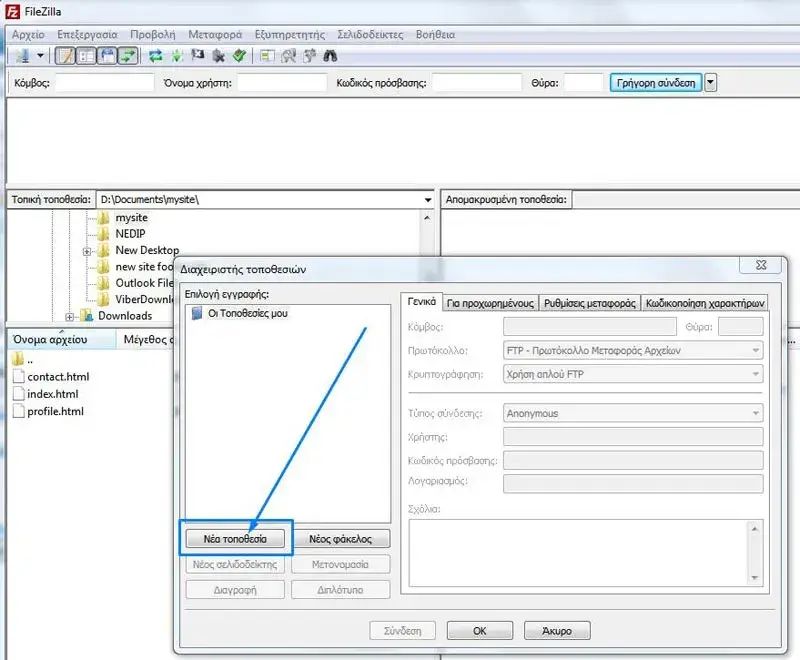This screenshot has width=800, height=660.
Task: Click the dialog Κόμβος host field
Action: (x=589, y=327)
